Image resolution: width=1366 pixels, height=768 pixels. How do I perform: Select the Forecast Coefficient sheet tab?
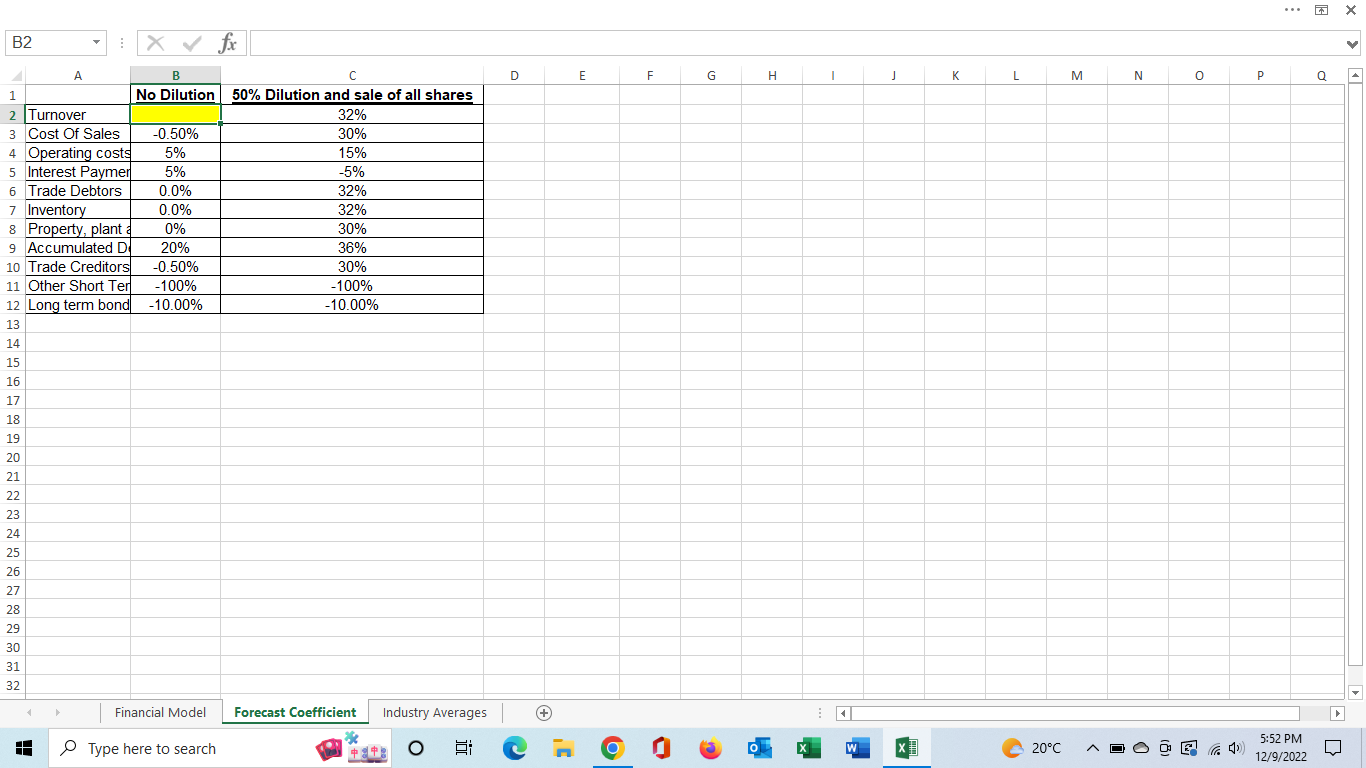pos(295,712)
